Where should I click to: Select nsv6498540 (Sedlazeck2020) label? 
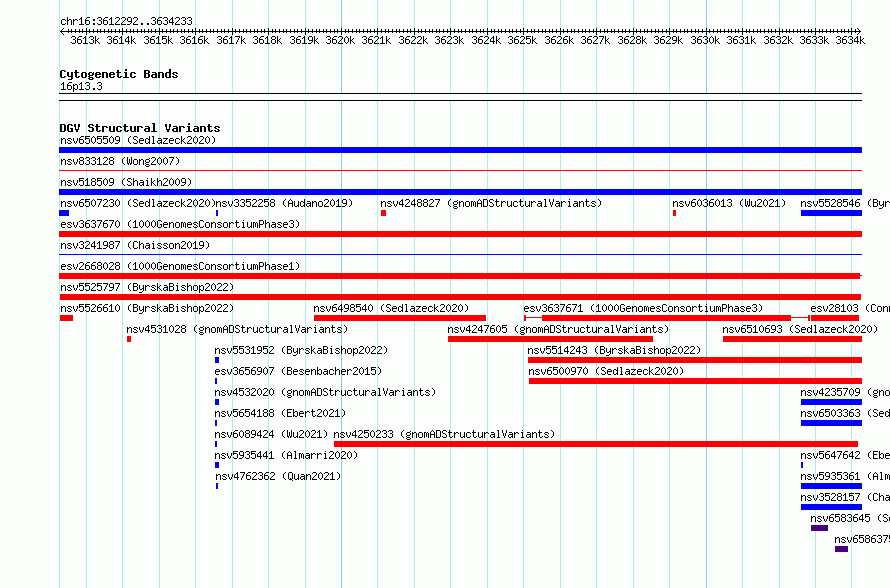pos(391,308)
